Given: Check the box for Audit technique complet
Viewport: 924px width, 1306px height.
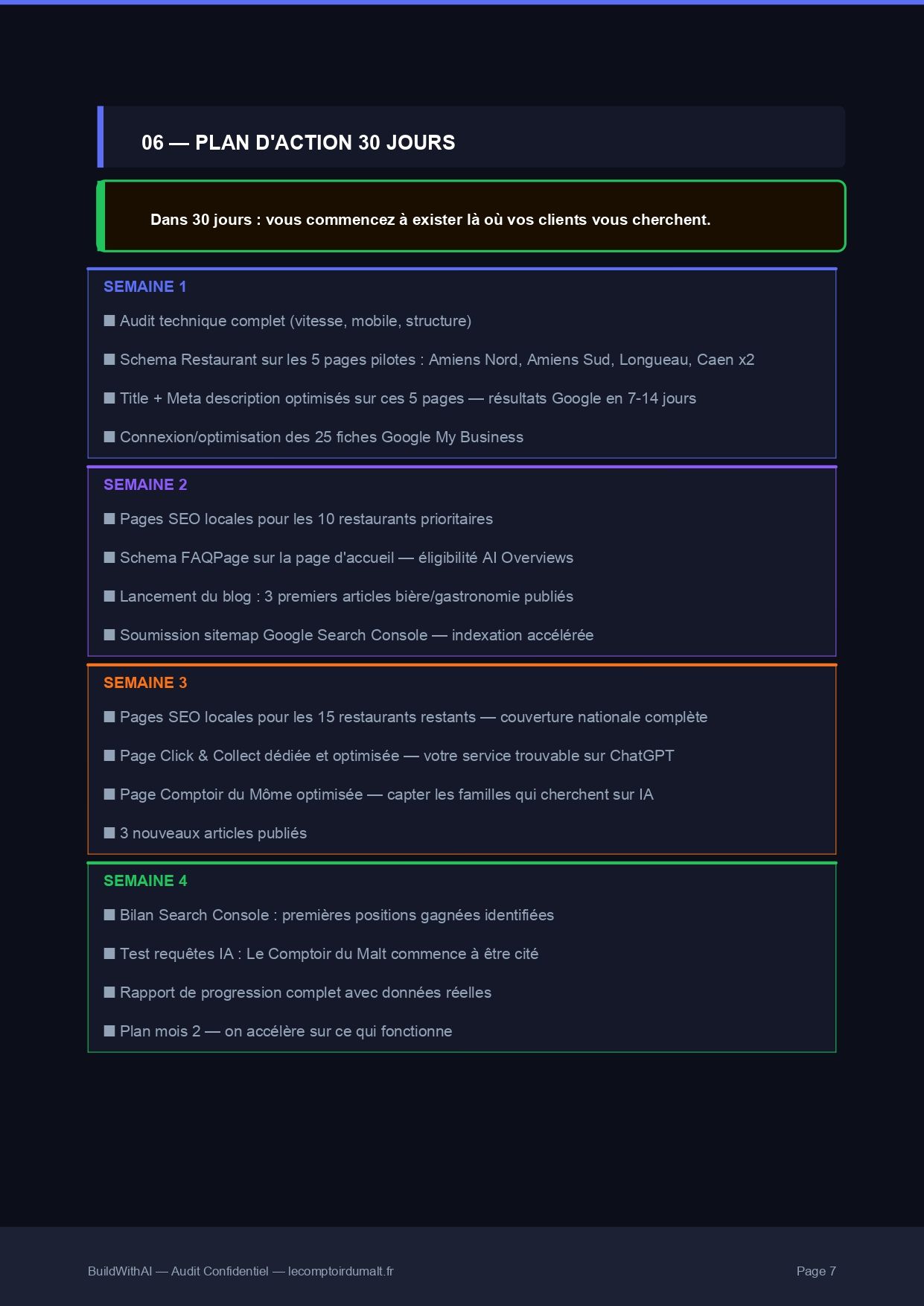Looking at the screenshot, I should pyautogui.click(x=109, y=321).
